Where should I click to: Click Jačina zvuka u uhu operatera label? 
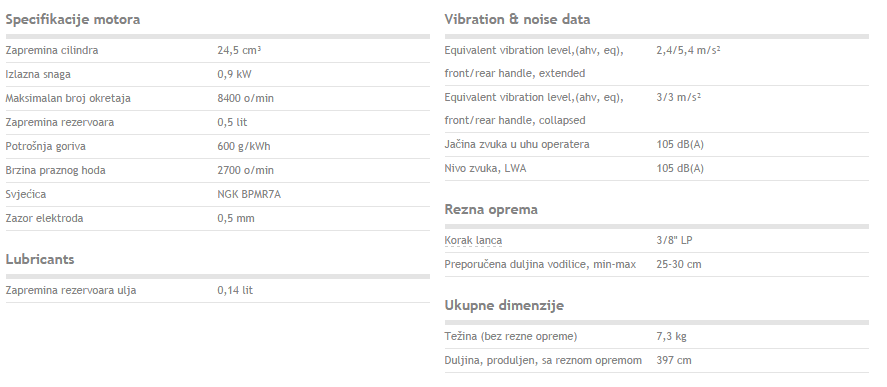pos(517,144)
